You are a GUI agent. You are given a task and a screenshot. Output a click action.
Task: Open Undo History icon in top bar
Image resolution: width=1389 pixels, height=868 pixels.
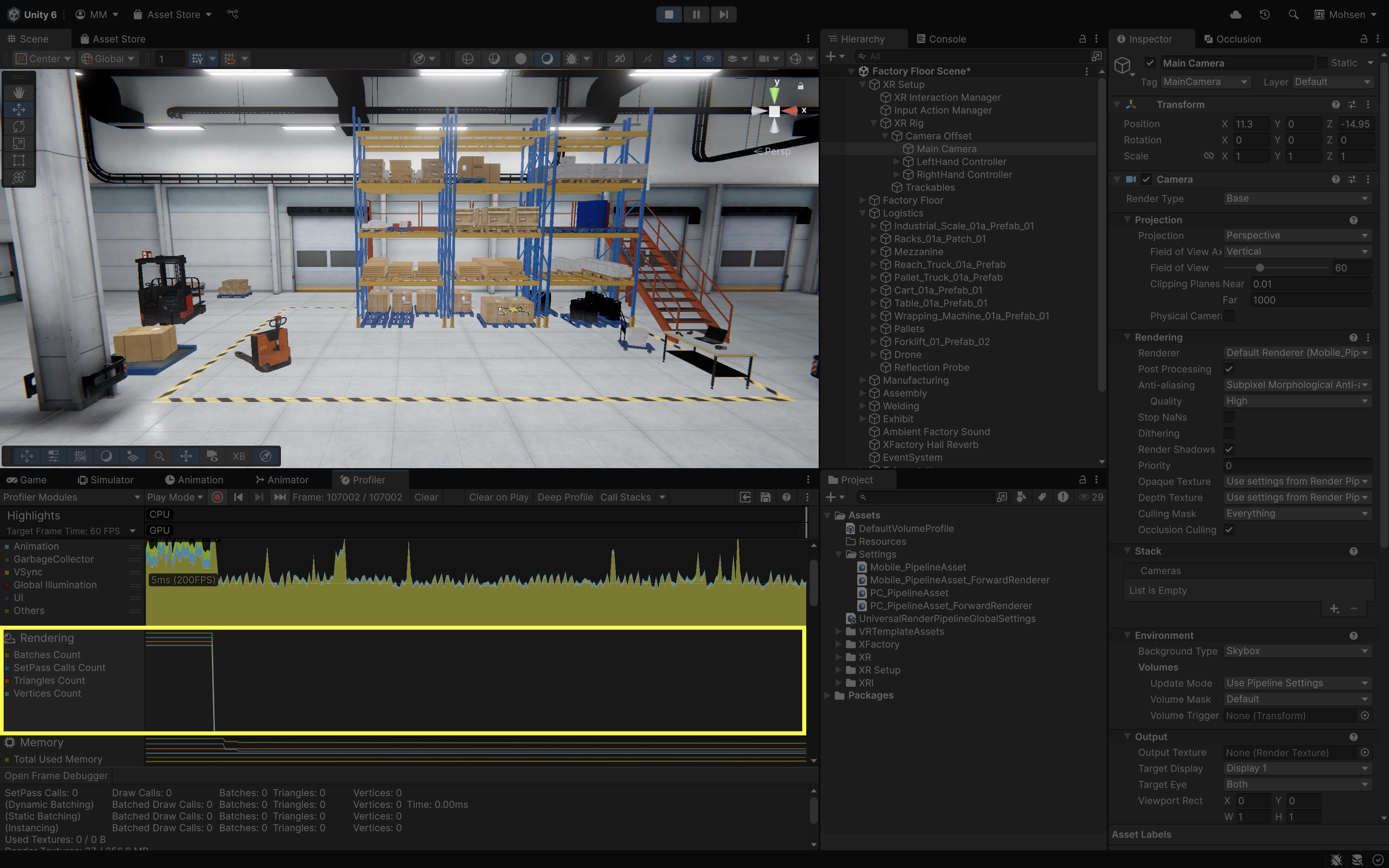click(x=1264, y=14)
